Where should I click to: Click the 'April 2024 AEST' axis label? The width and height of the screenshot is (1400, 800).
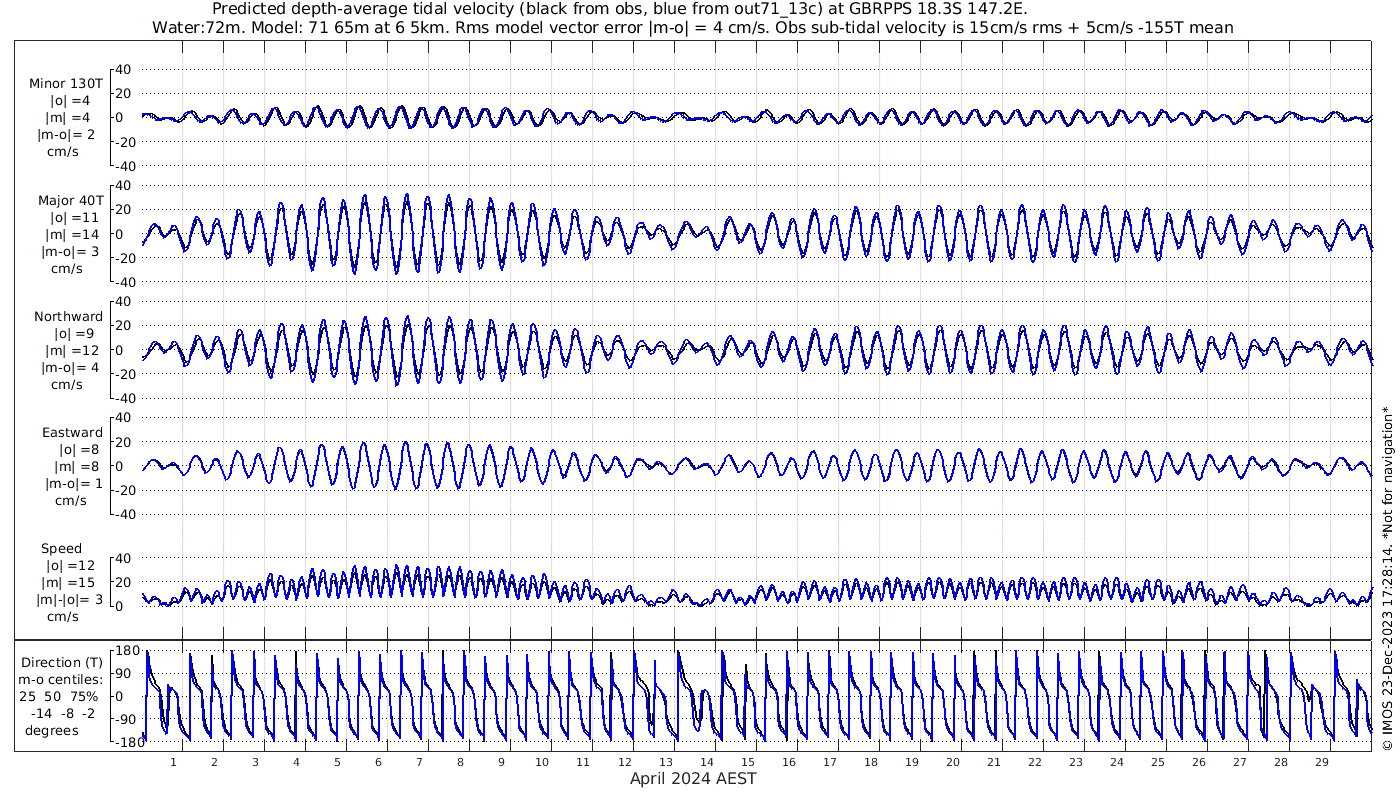[x=693, y=778]
